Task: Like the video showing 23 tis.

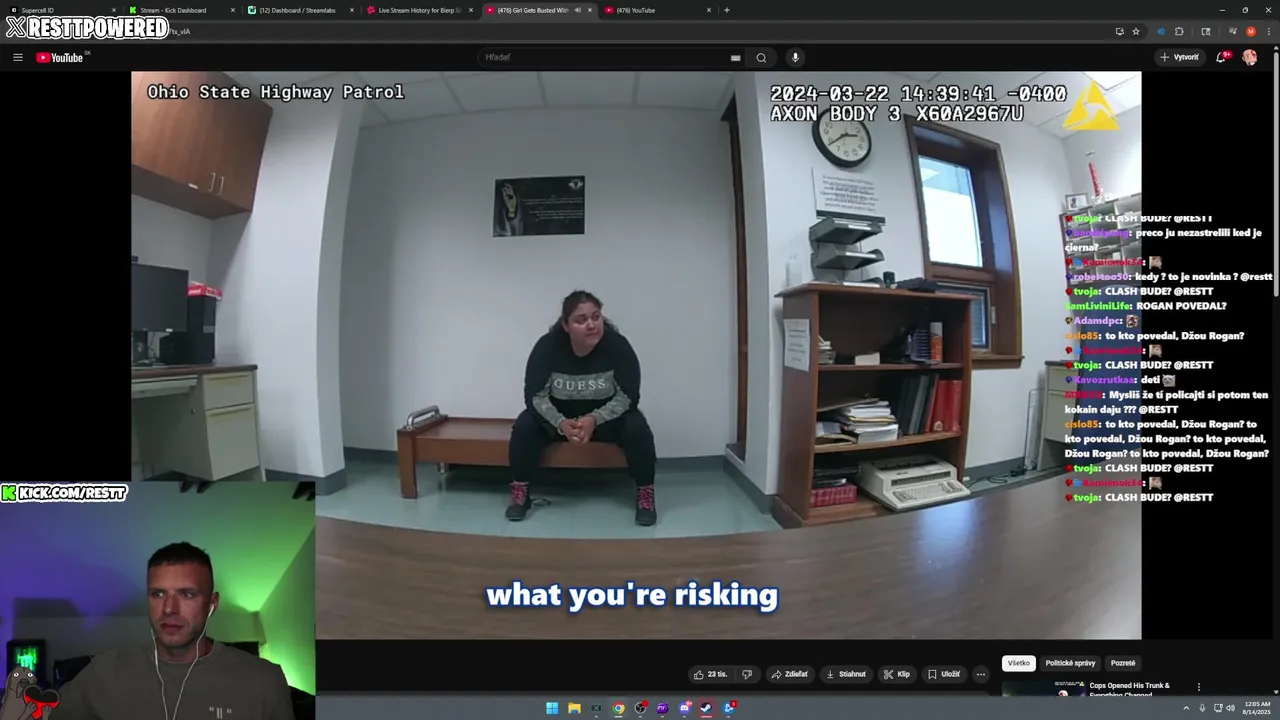Action: click(710, 674)
